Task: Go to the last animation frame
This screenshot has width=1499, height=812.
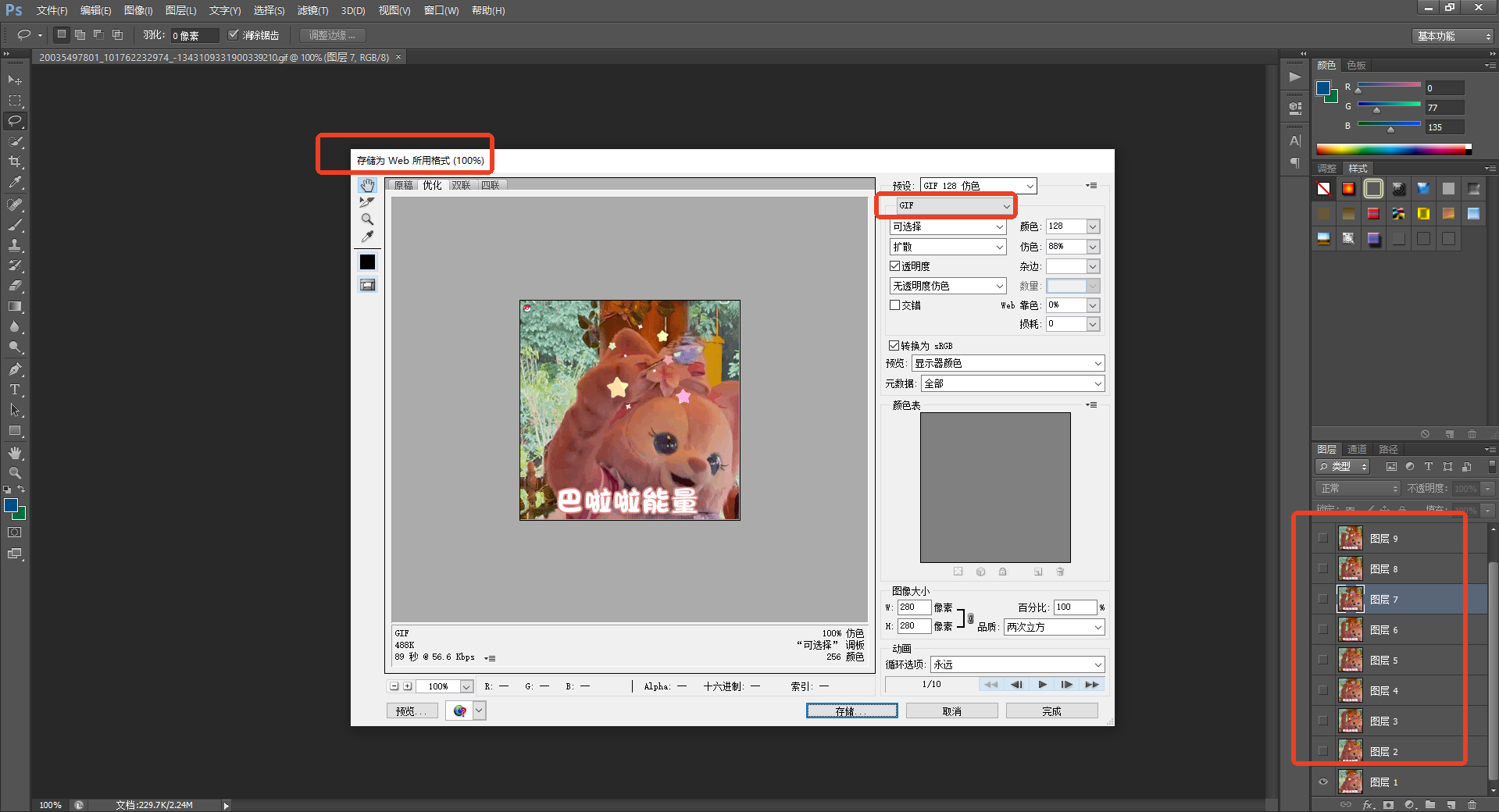Action: click(1092, 684)
